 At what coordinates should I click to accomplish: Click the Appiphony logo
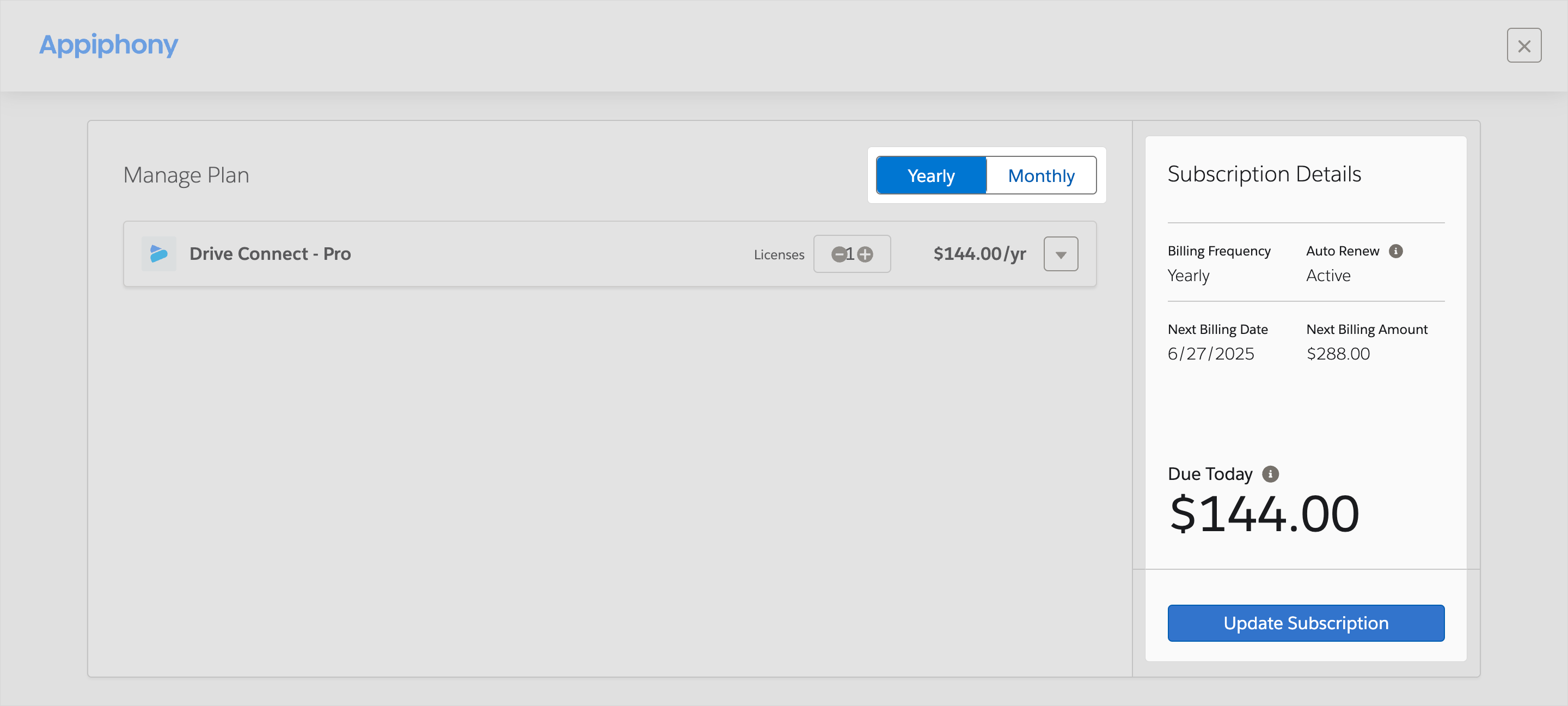(x=108, y=45)
